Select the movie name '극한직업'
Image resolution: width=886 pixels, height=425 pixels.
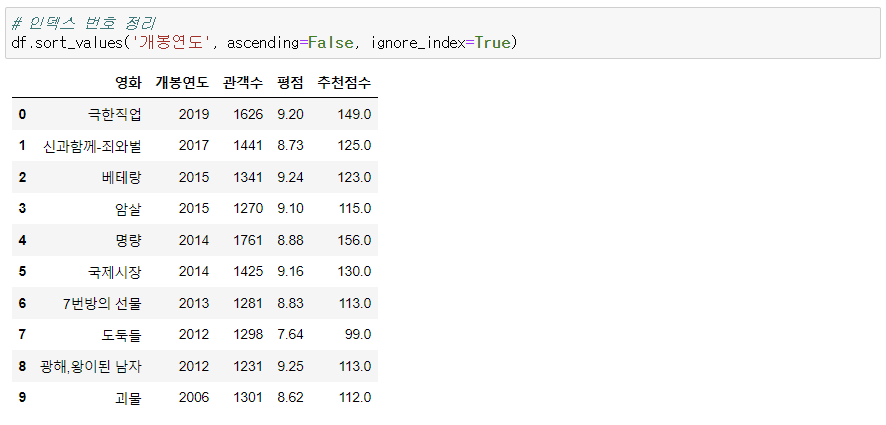coord(115,115)
